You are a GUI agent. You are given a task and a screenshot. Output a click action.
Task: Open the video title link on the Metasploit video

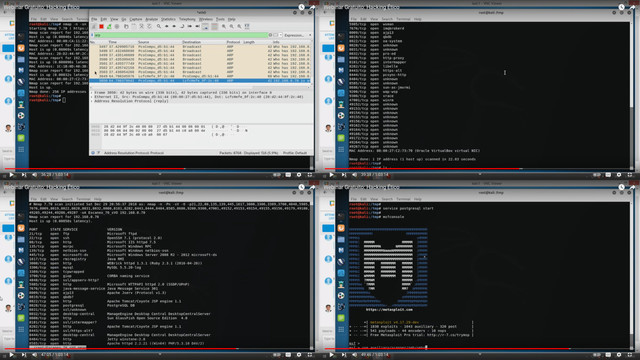362,187
